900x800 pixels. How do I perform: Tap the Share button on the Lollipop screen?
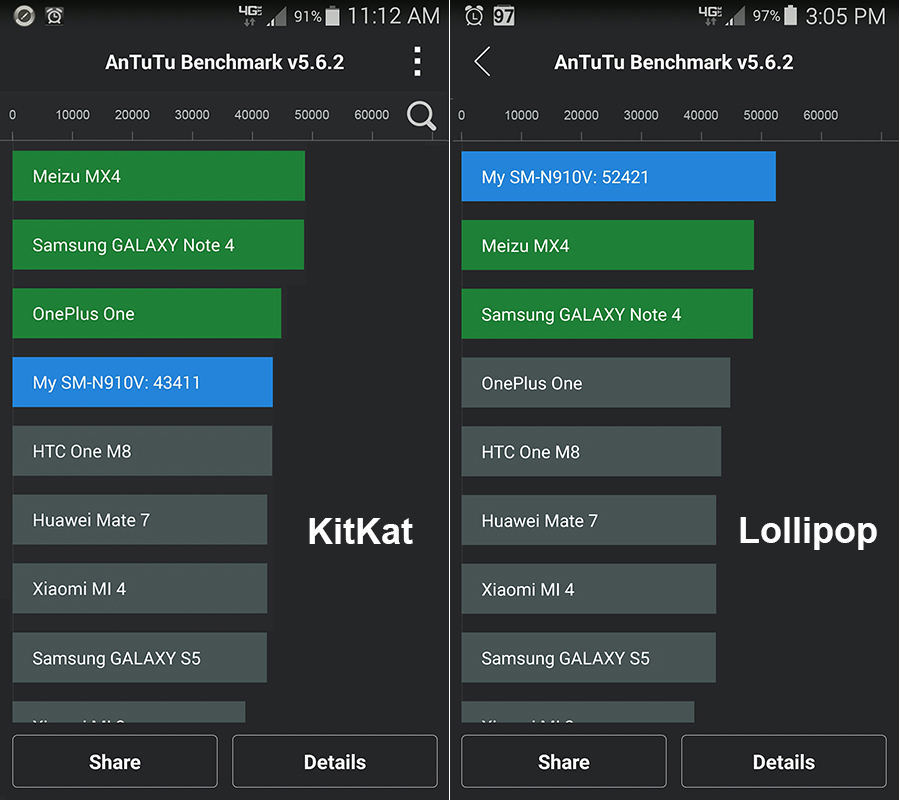tap(564, 762)
